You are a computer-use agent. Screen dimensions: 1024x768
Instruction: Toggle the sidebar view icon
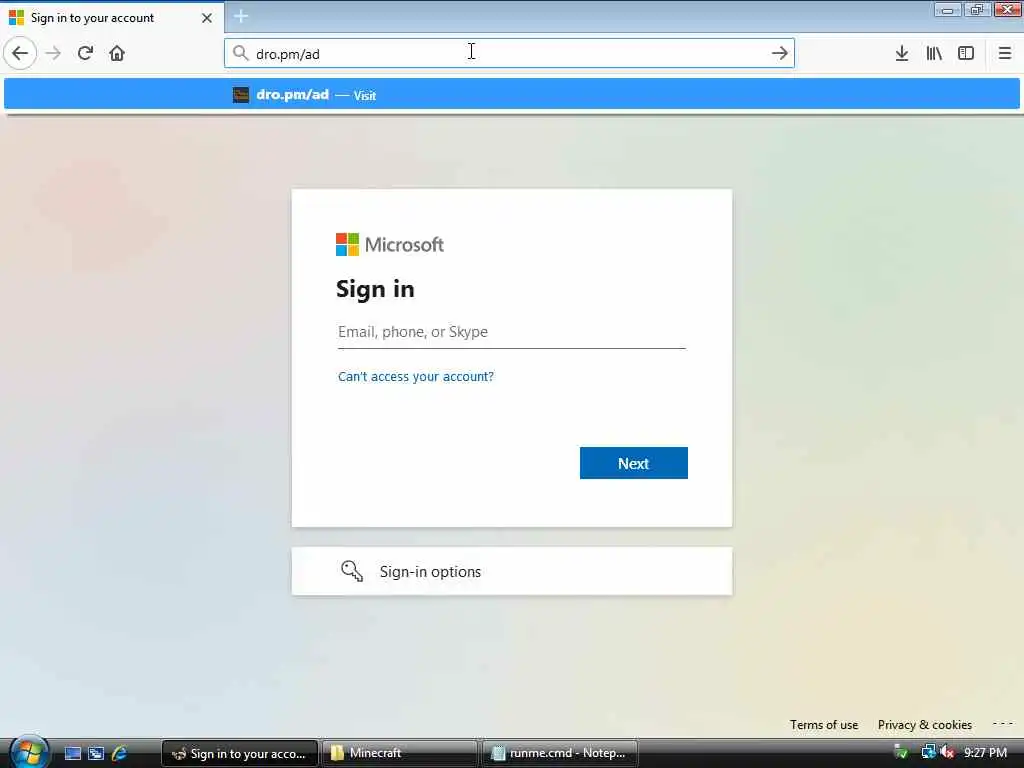(965, 53)
